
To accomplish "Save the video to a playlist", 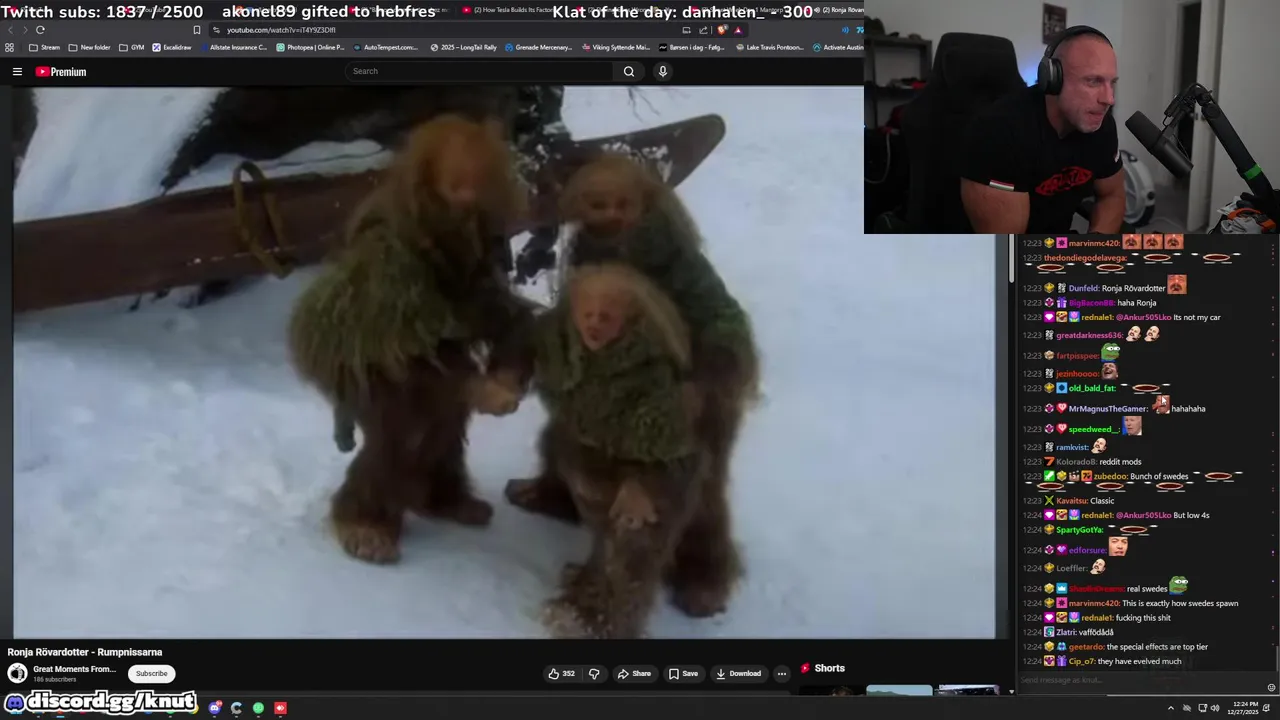I will tap(683, 673).
